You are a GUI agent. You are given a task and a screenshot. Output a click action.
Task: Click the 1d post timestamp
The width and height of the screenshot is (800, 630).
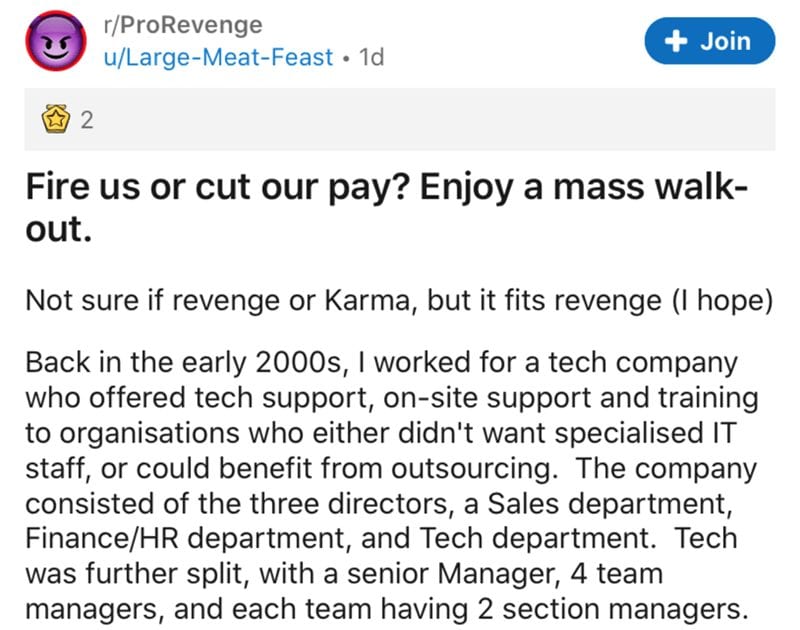click(x=371, y=57)
